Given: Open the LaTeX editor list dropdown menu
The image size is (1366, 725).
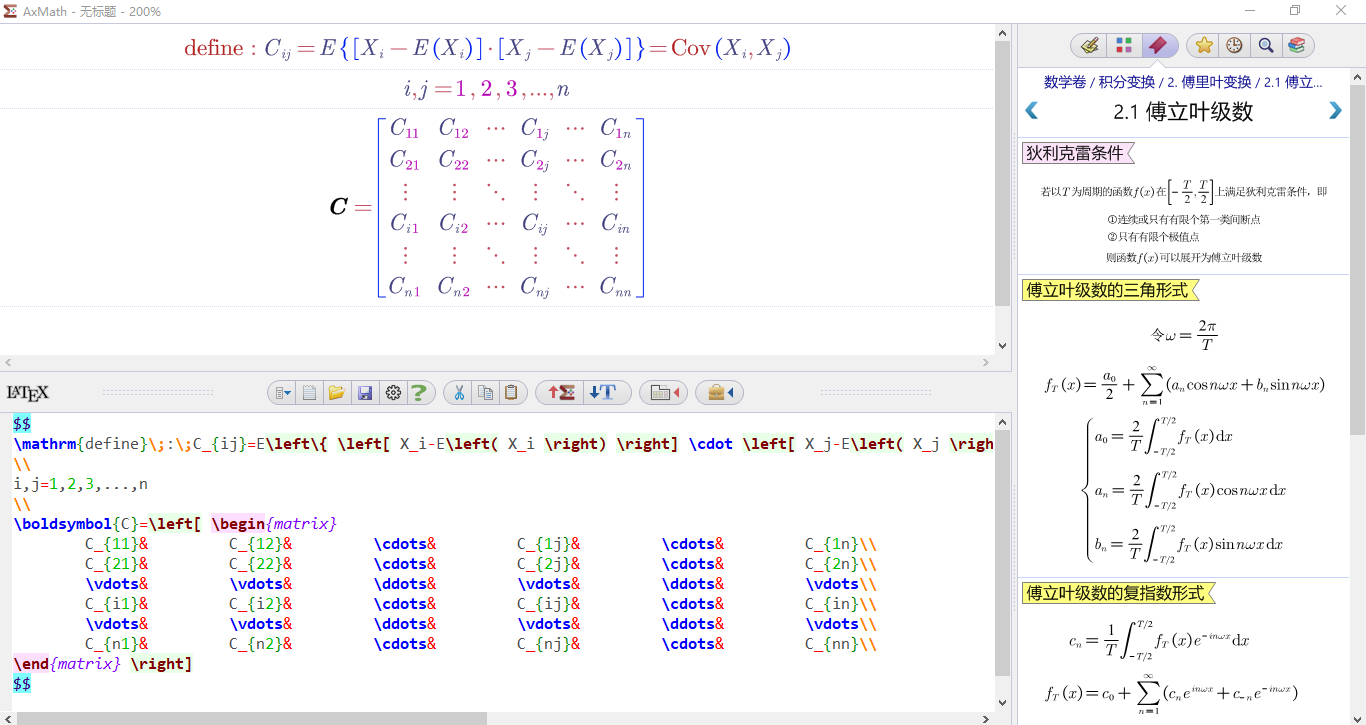Looking at the screenshot, I should [x=283, y=393].
